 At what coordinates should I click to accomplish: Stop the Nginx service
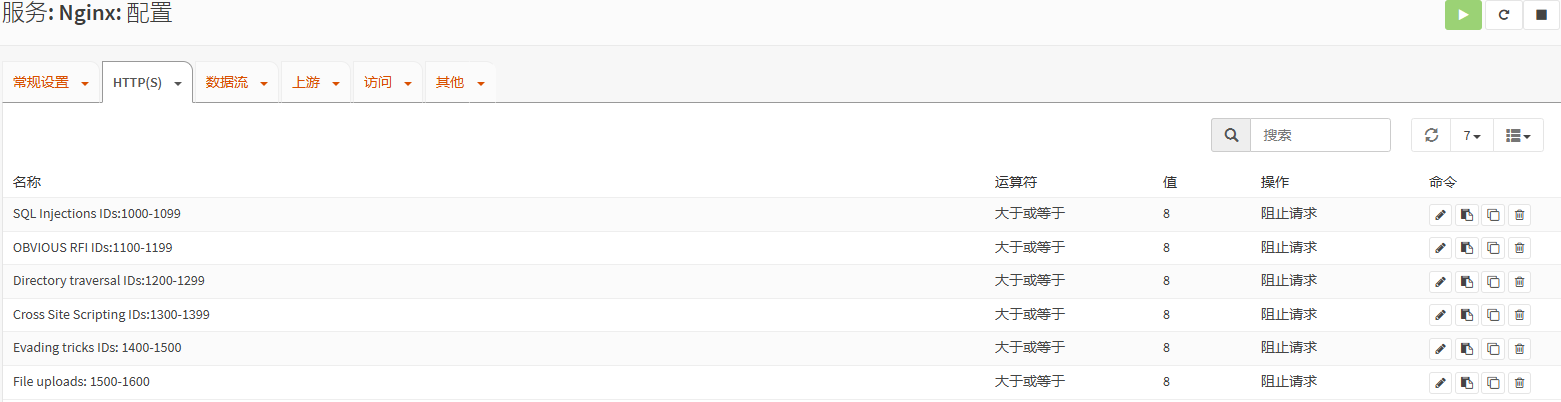click(x=1541, y=15)
